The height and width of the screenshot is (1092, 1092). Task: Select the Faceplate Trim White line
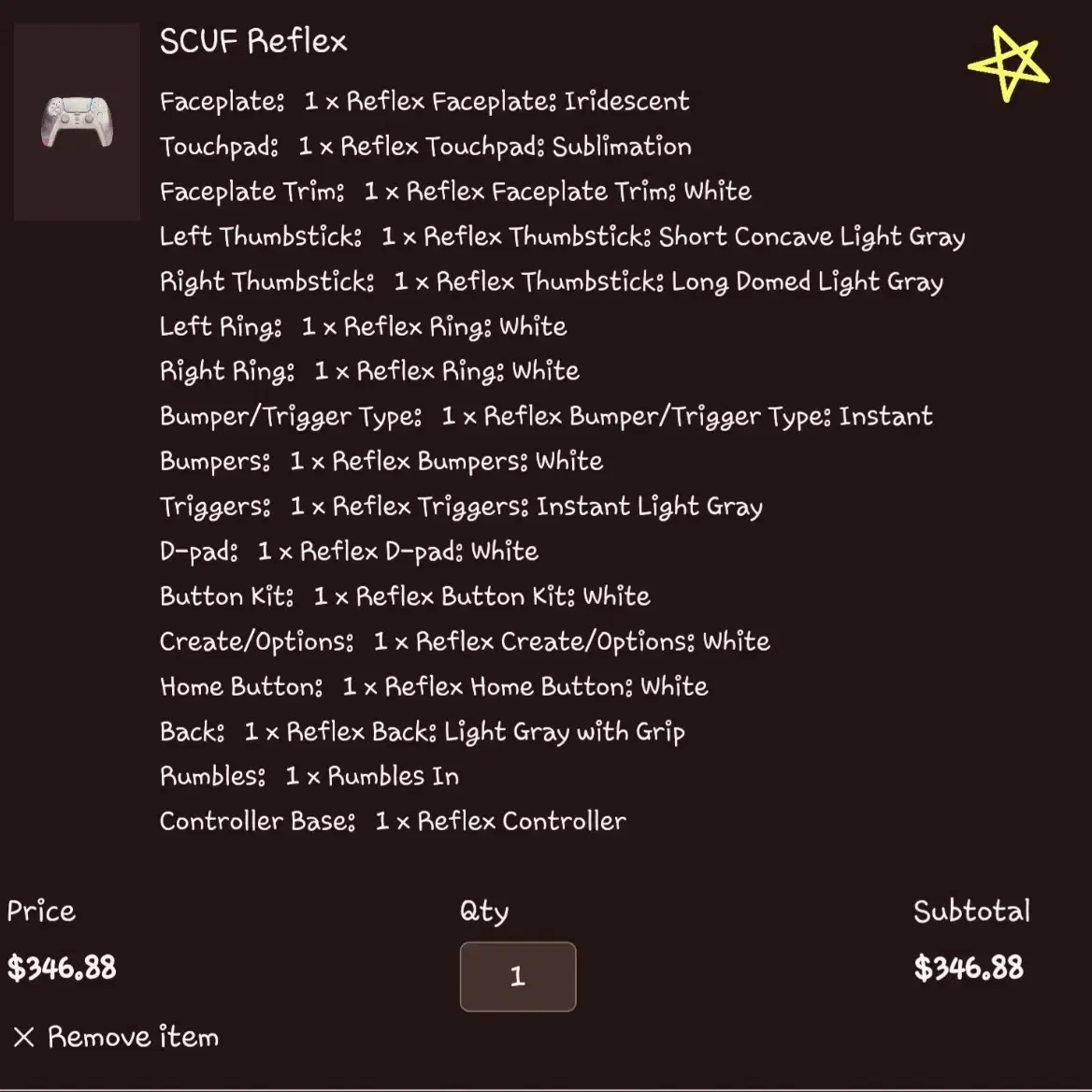(455, 192)
